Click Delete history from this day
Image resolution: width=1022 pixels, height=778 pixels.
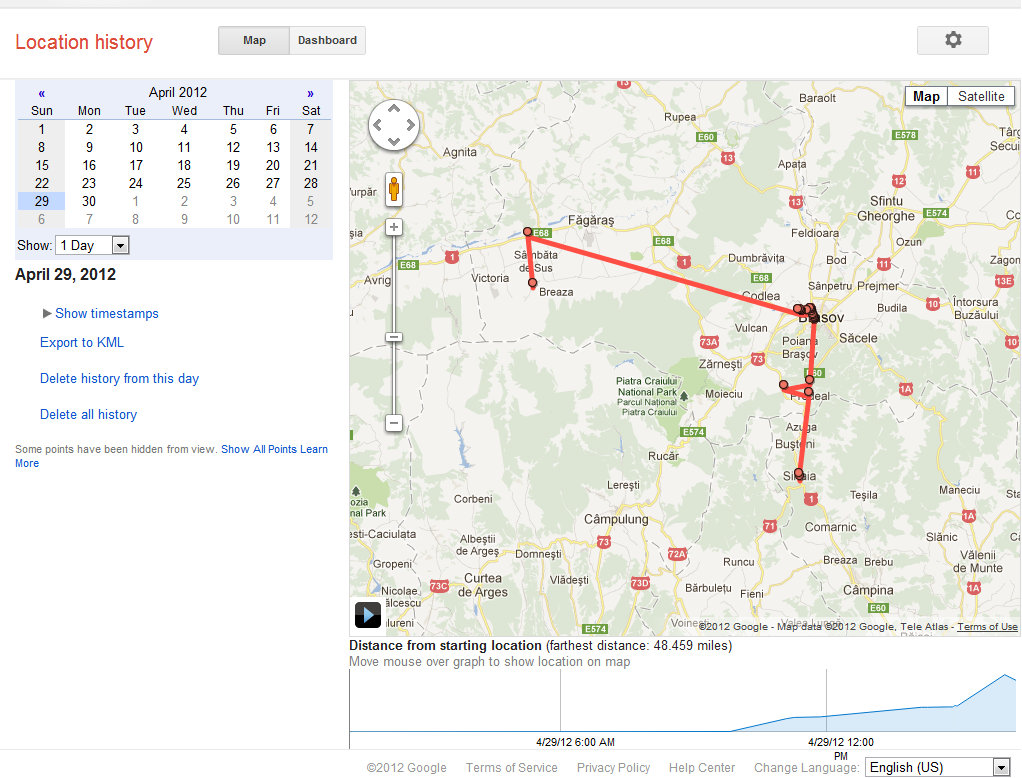pyautogui.click(x=119, y=379)
